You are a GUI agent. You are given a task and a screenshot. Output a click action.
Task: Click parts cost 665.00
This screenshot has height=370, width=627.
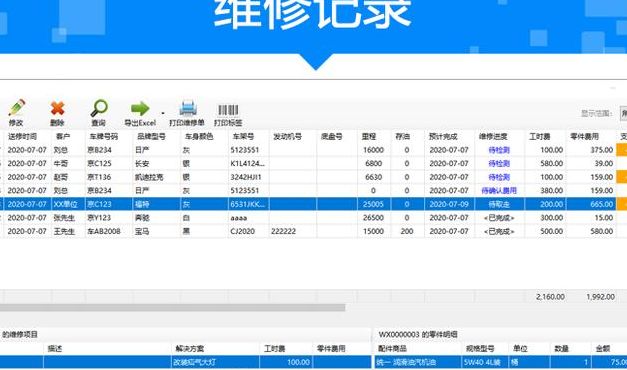[602, 204]
